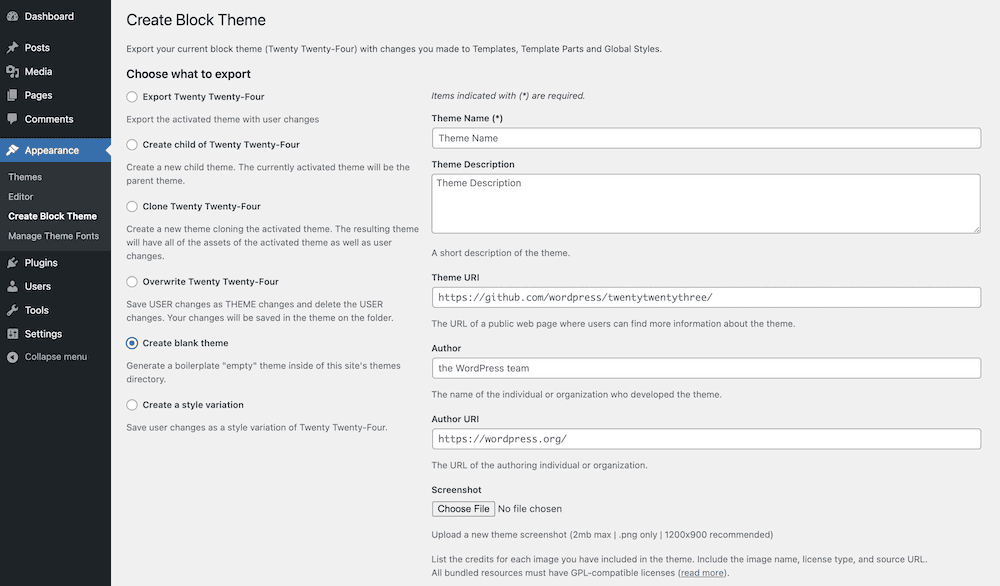
Task: Click the Media library icon
Action: tap(12, 72)
